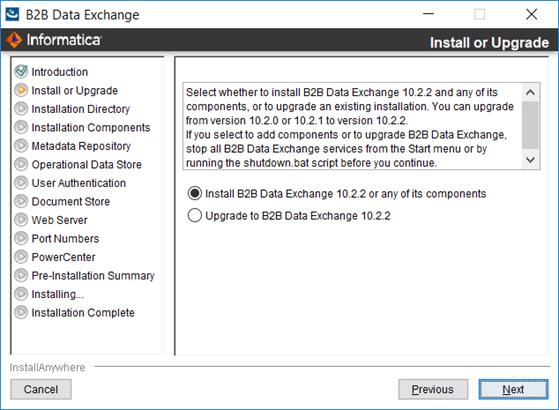559x410 pixels.
Task: Click the Installation Complete step icon
Action: tap(21, 312)
